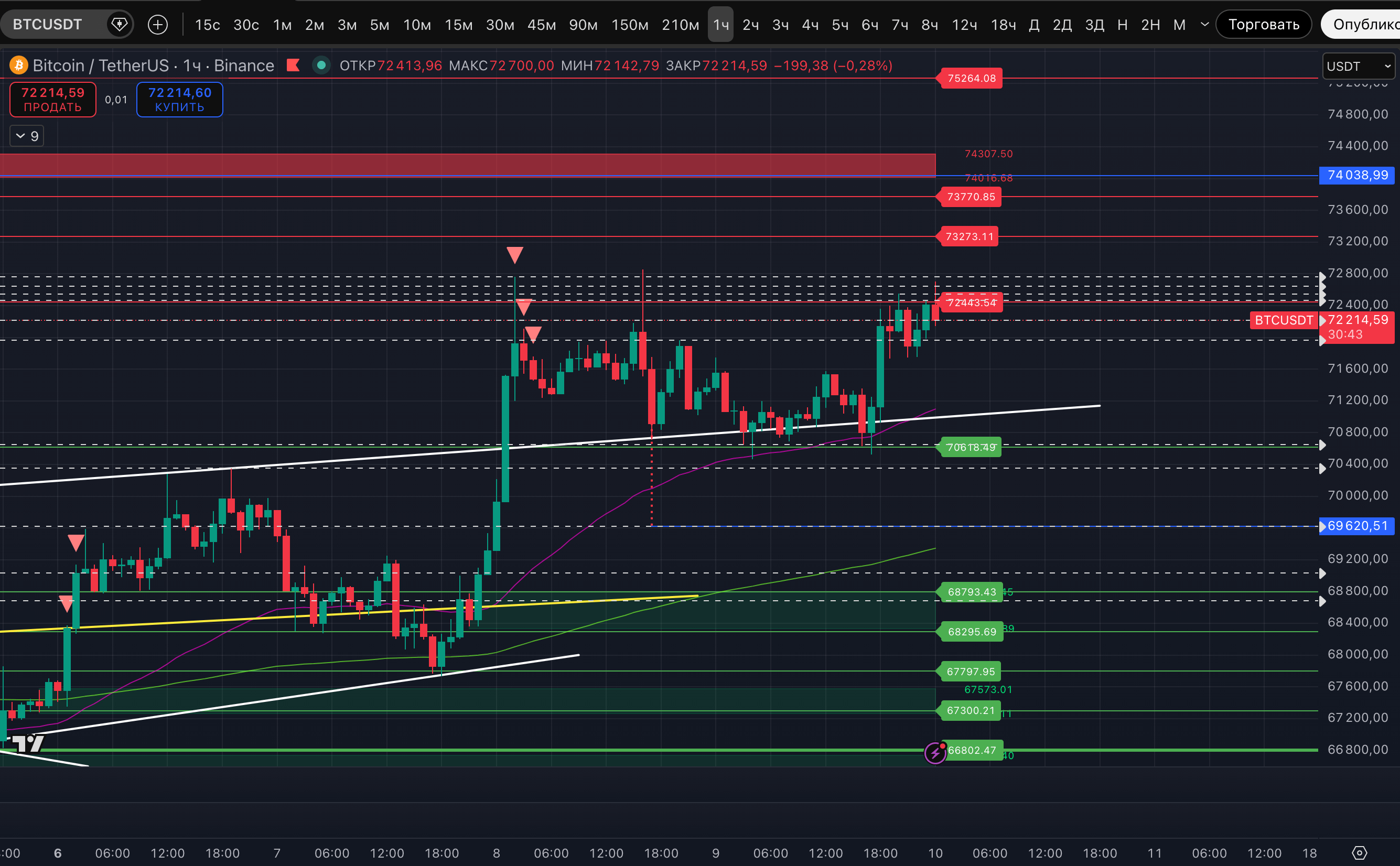Click the purple lightning bolt icon

[935, 753]
